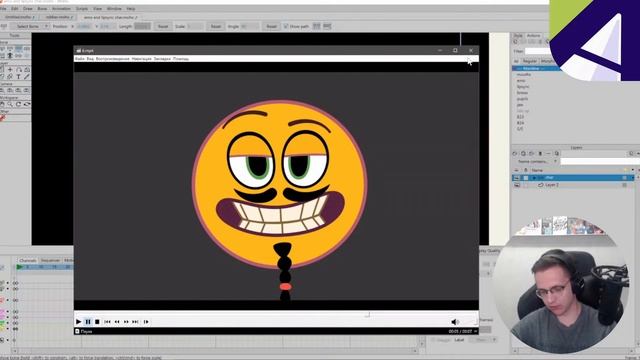Rewind the video in media player

coord(117,322)
